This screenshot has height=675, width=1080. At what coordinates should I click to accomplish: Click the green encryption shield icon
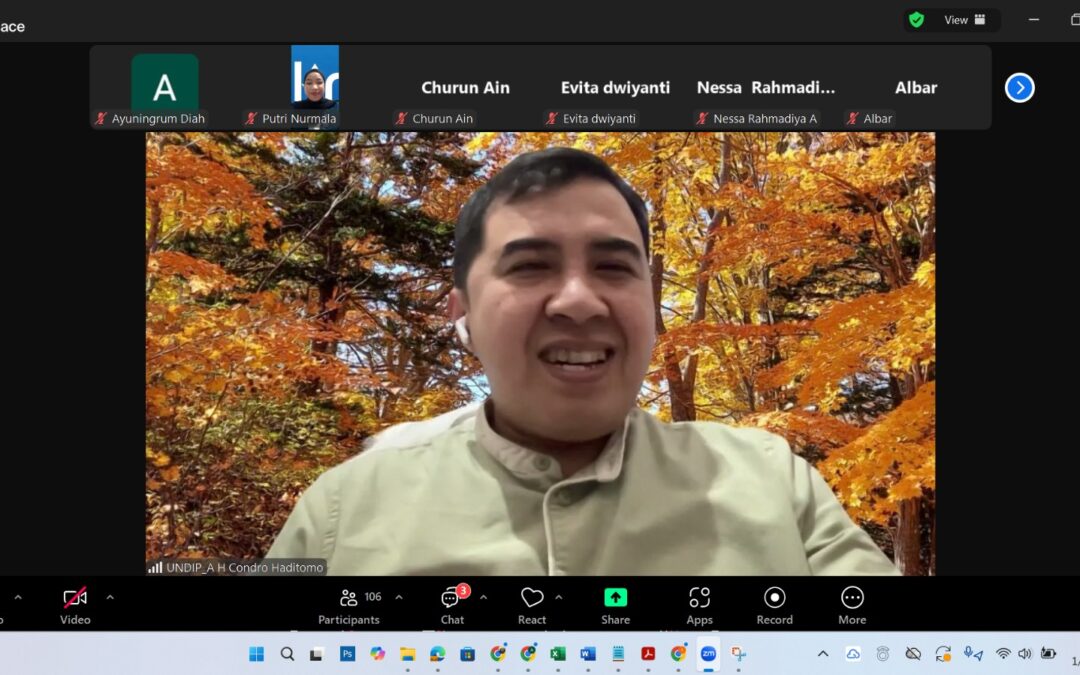pyautogui.click(x=916, y=20)
